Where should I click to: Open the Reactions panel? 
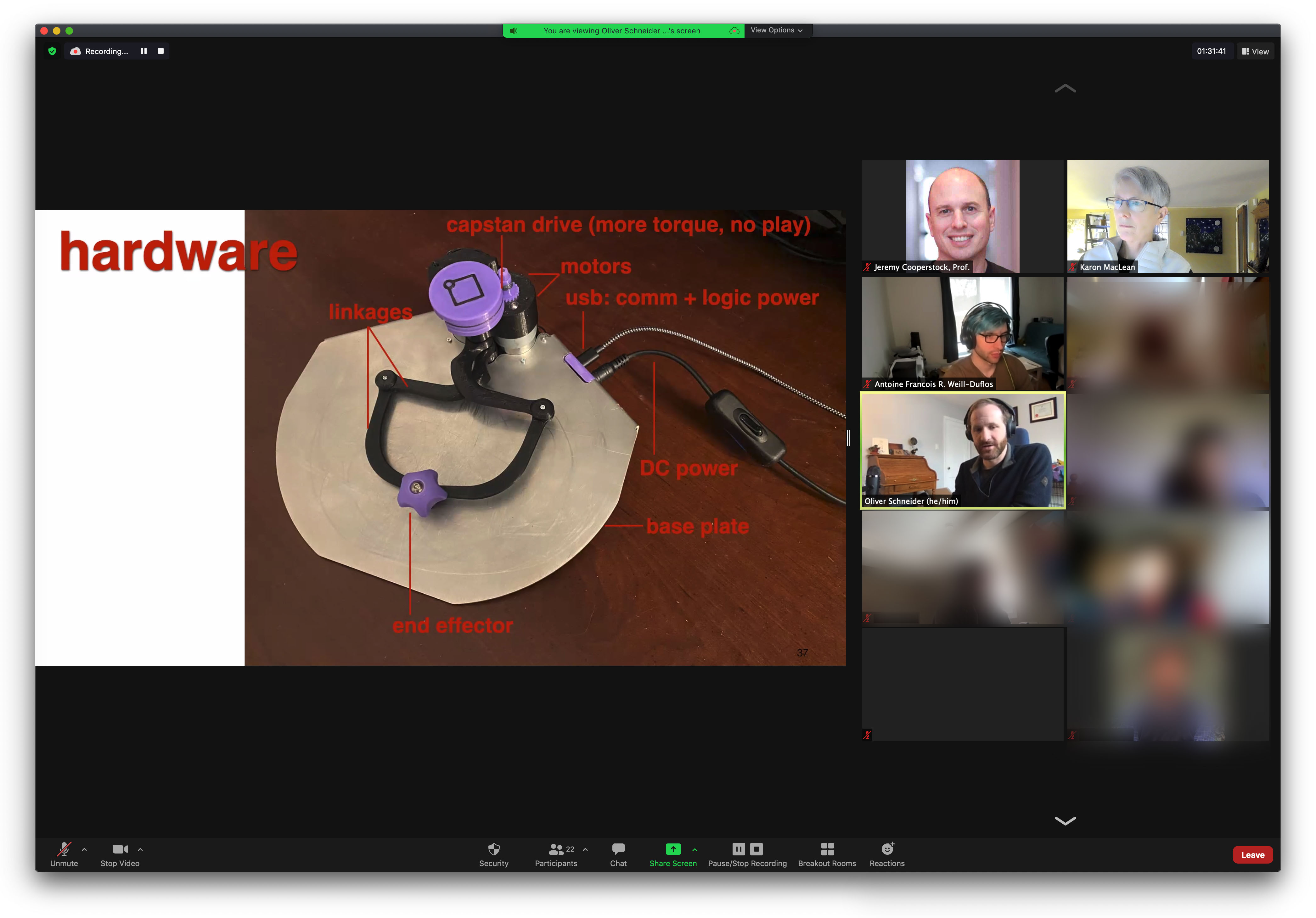pos(887,854)
